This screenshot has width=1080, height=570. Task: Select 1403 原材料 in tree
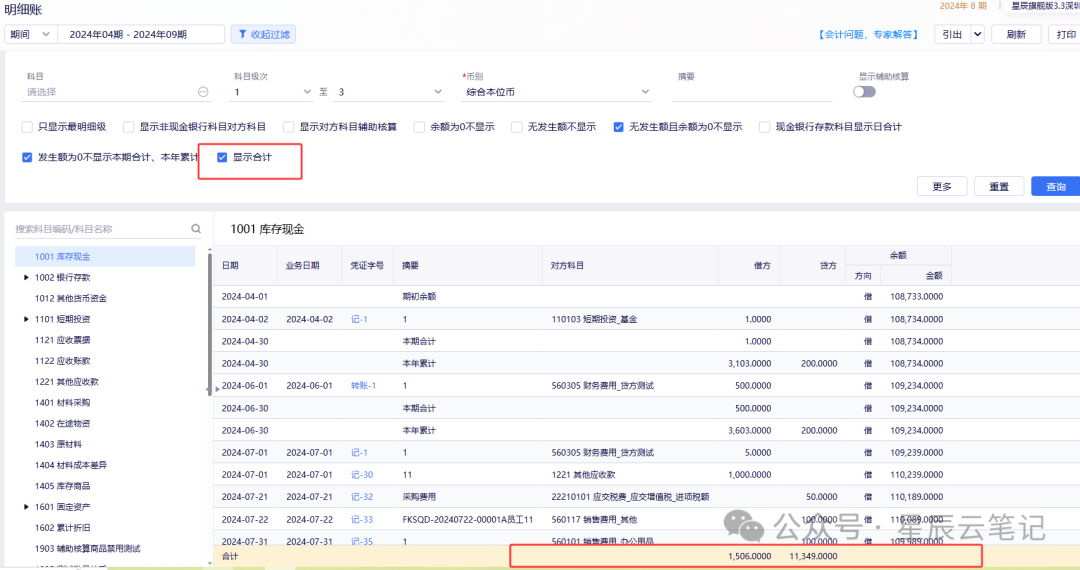point(58,444)
